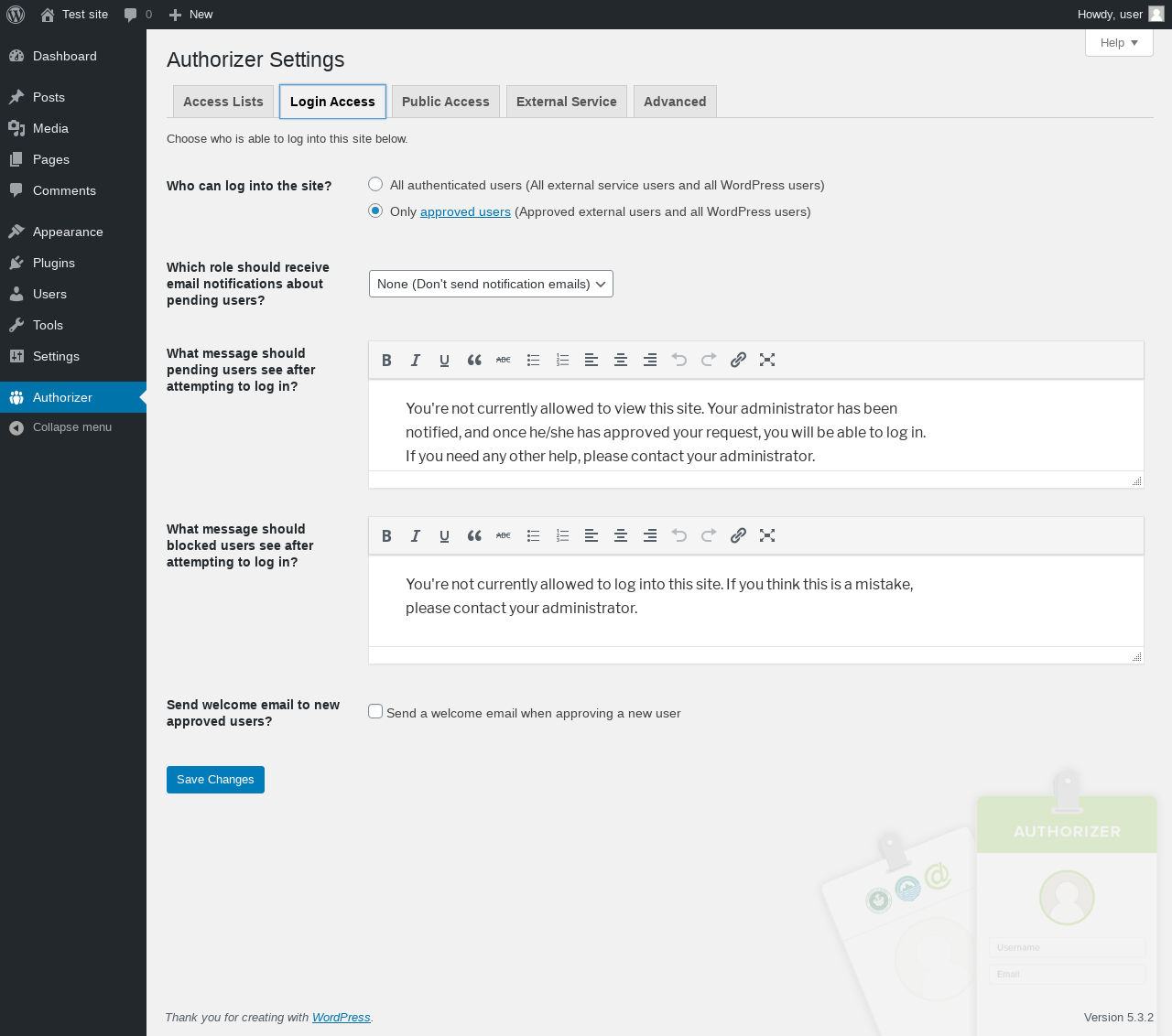Click Fullscreen in pending users message editor
The width and height of the screenshot is (1172, 1036).
767,360
